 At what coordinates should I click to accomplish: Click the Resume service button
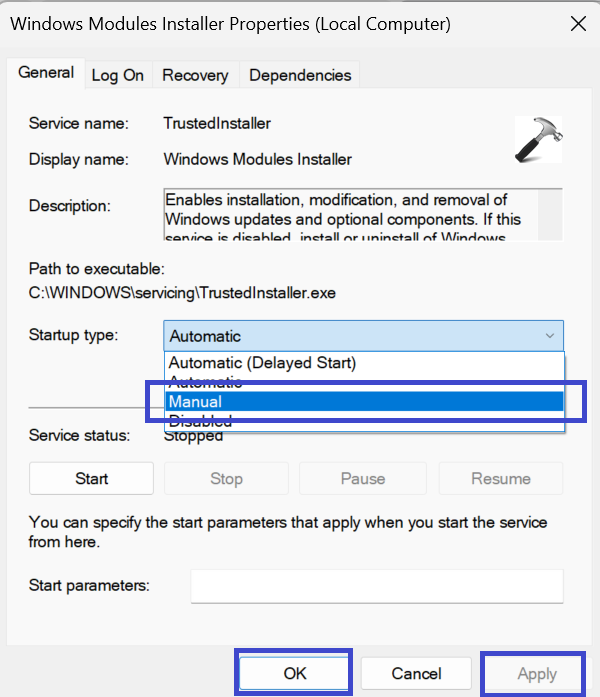(x=501, y=478)
